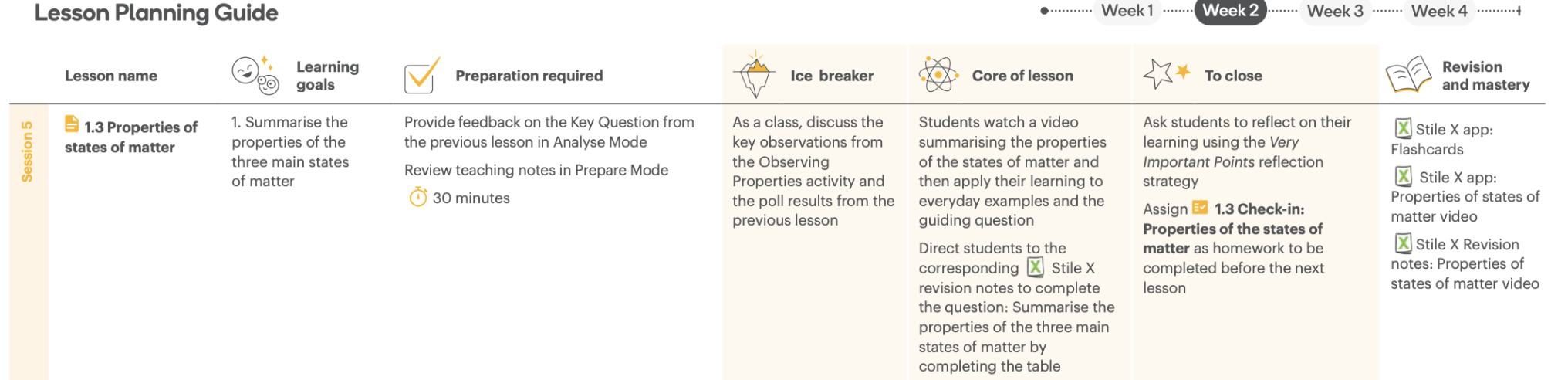Viewport: 1568px width, 380px height.
Task: Click the Session 5 side label
Action: (28, 151)
